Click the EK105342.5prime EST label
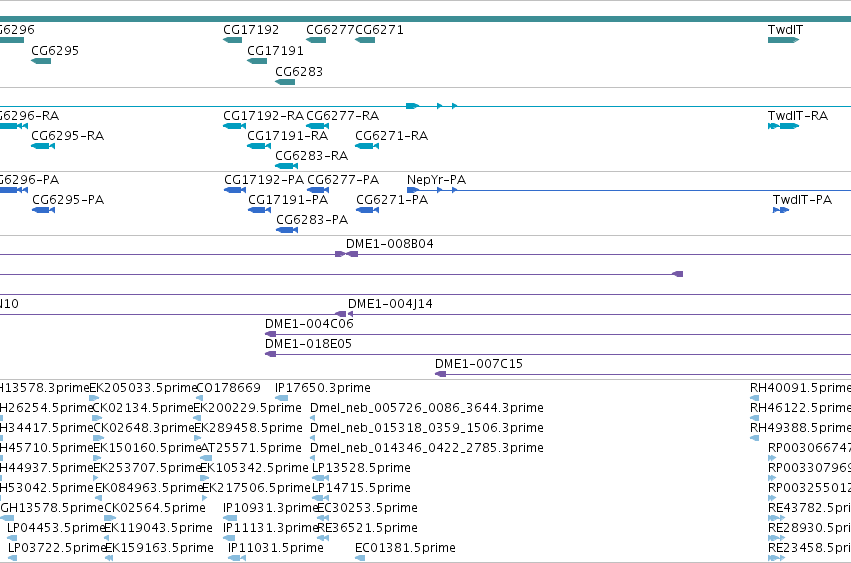 254,468
